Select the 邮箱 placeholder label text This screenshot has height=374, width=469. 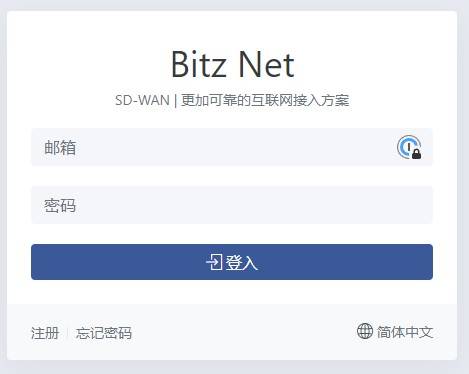[60, 147]
